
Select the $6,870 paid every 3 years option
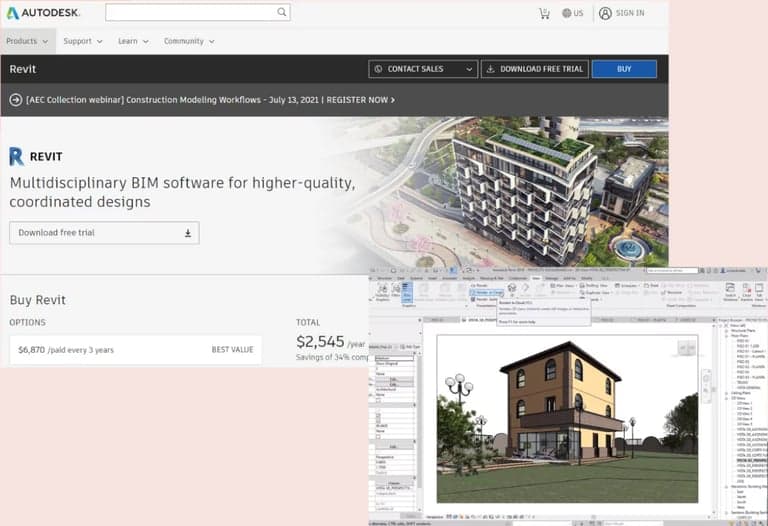coord(135,350)
